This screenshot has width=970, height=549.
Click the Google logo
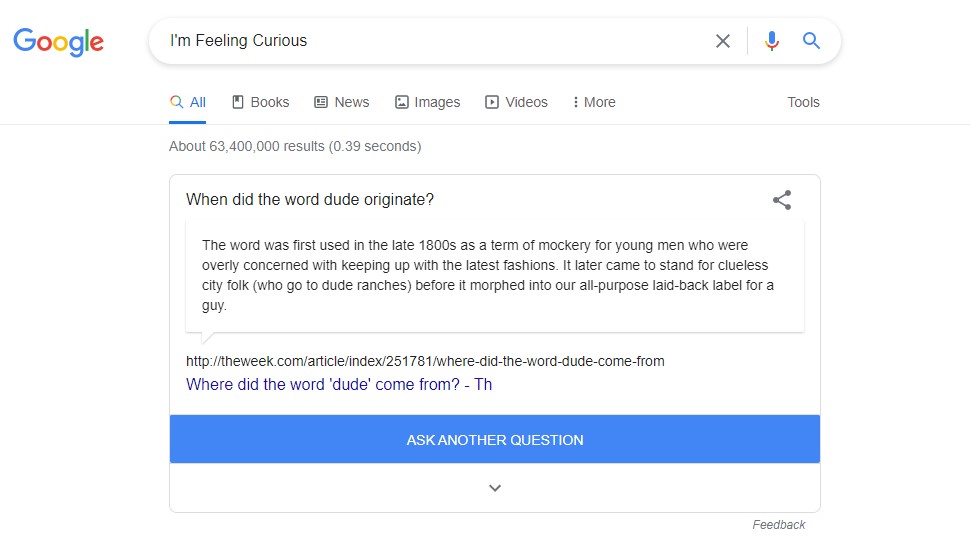click(x=59, y=42)
